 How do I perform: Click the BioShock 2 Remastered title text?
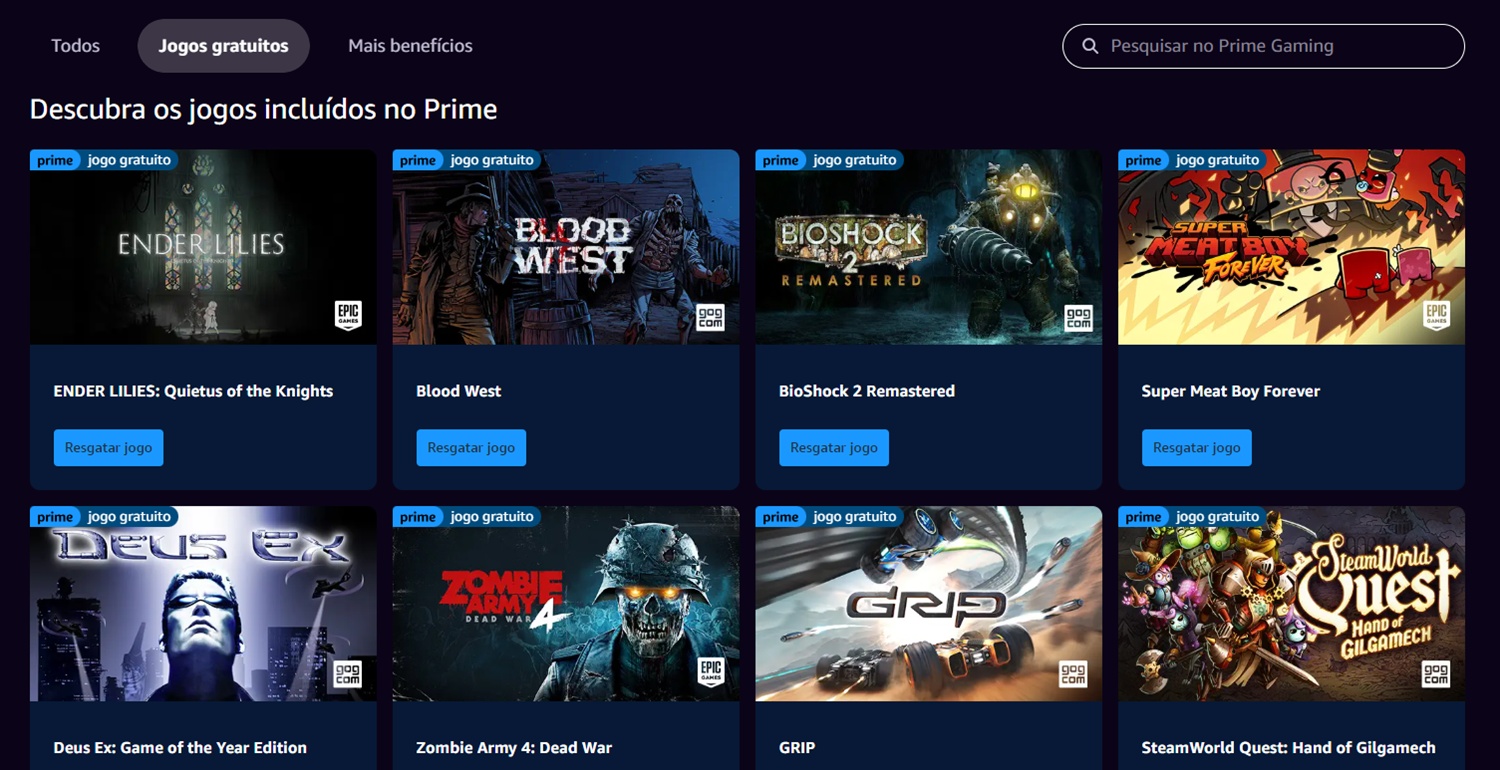coord(867,391)
